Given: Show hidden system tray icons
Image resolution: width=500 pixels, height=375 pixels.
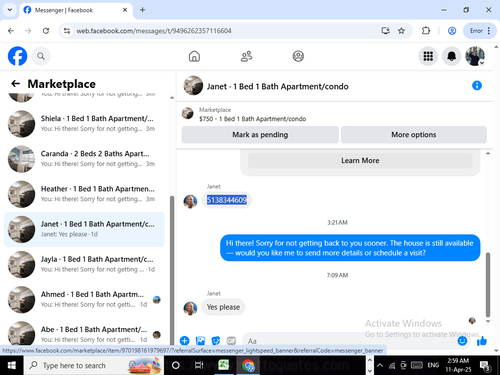Looking at the screenshot, I should pyautogui.click(x=380, y=365).
